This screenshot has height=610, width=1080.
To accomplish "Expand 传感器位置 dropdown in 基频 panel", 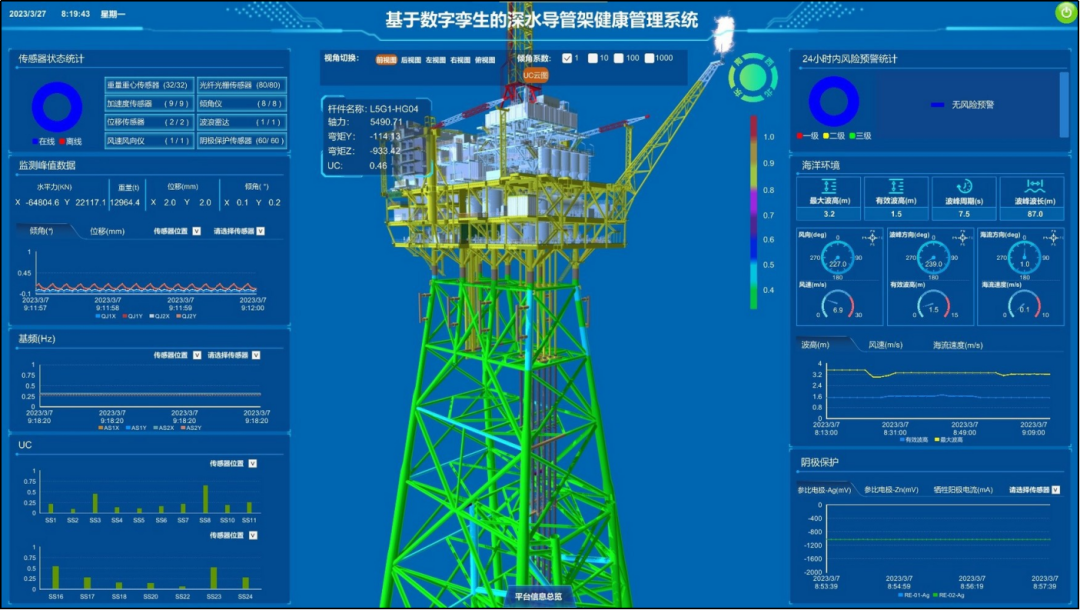I will [198, 355].
